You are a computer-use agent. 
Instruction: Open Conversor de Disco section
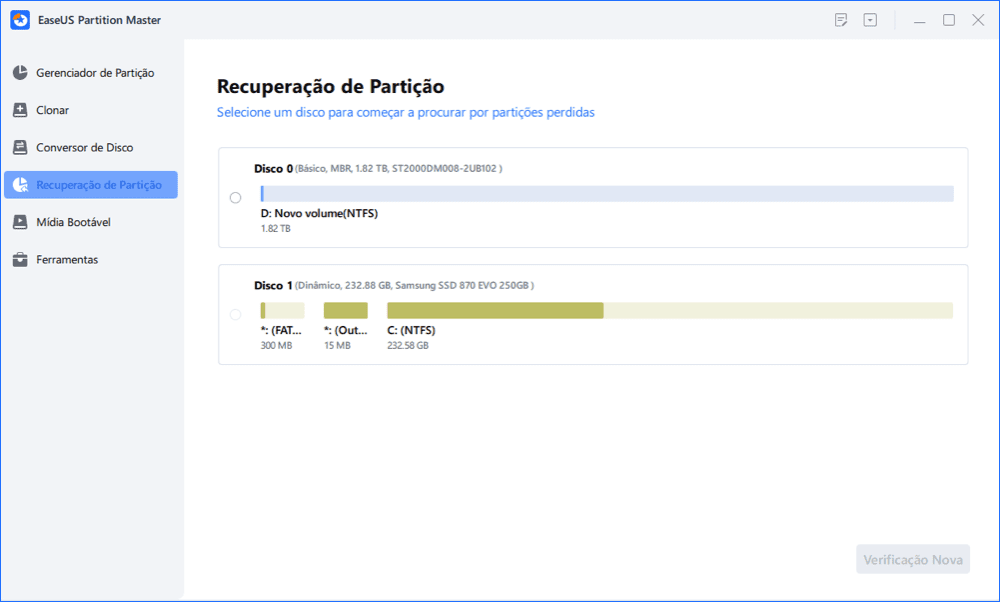pos(91,147)
